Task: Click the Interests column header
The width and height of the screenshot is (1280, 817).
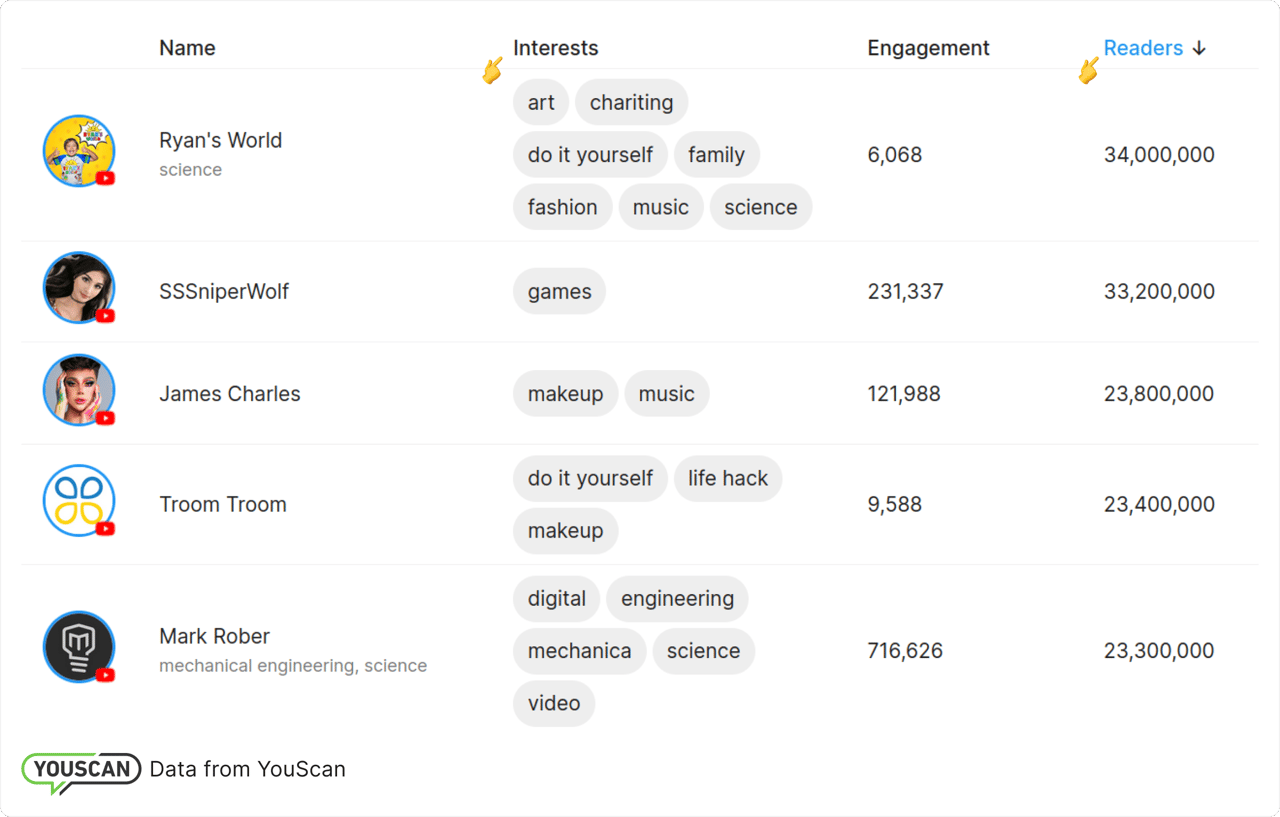Action: [x=555, y=48]
